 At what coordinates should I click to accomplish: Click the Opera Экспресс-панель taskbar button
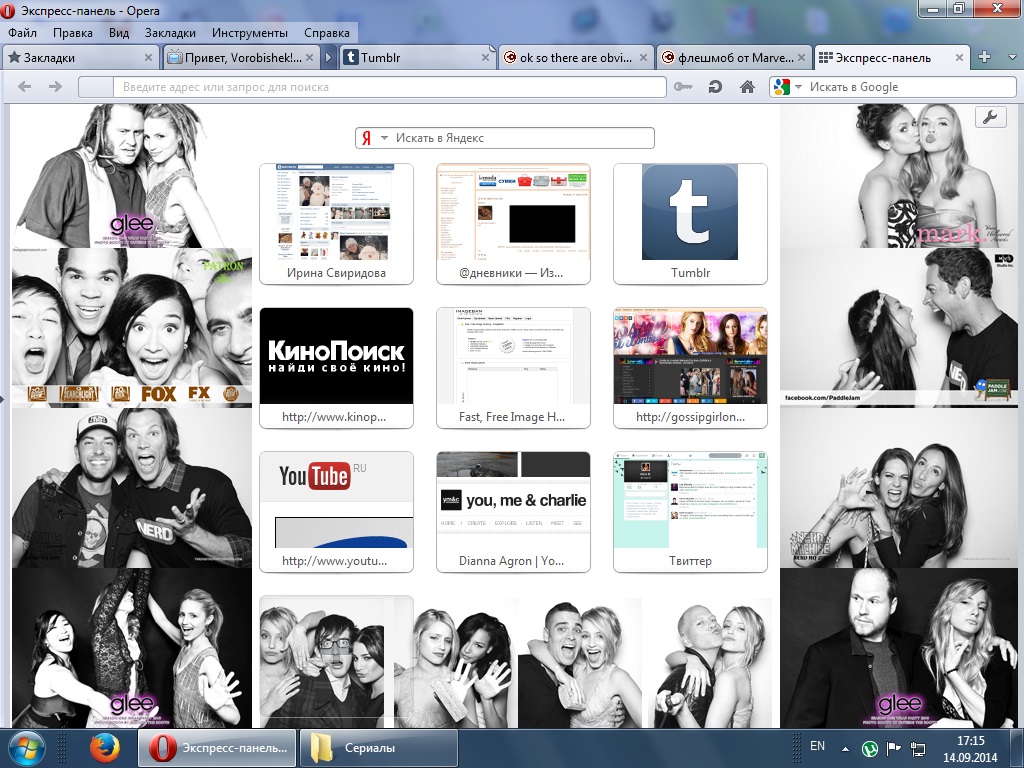[x=217, y=748]
